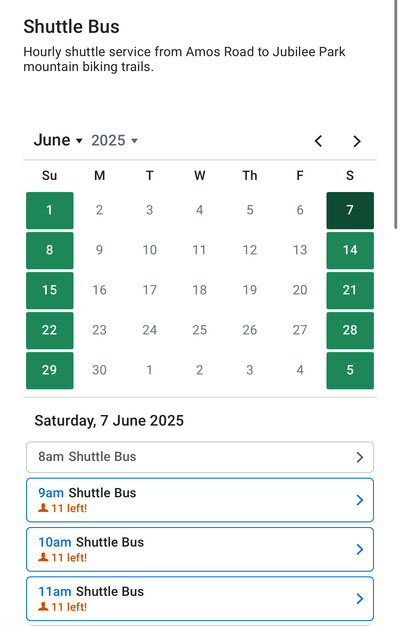This screenshot has height=626, width=400.
Task: Click chevron on 8am Shuttle Bus
Action: (x=360, y=457)
